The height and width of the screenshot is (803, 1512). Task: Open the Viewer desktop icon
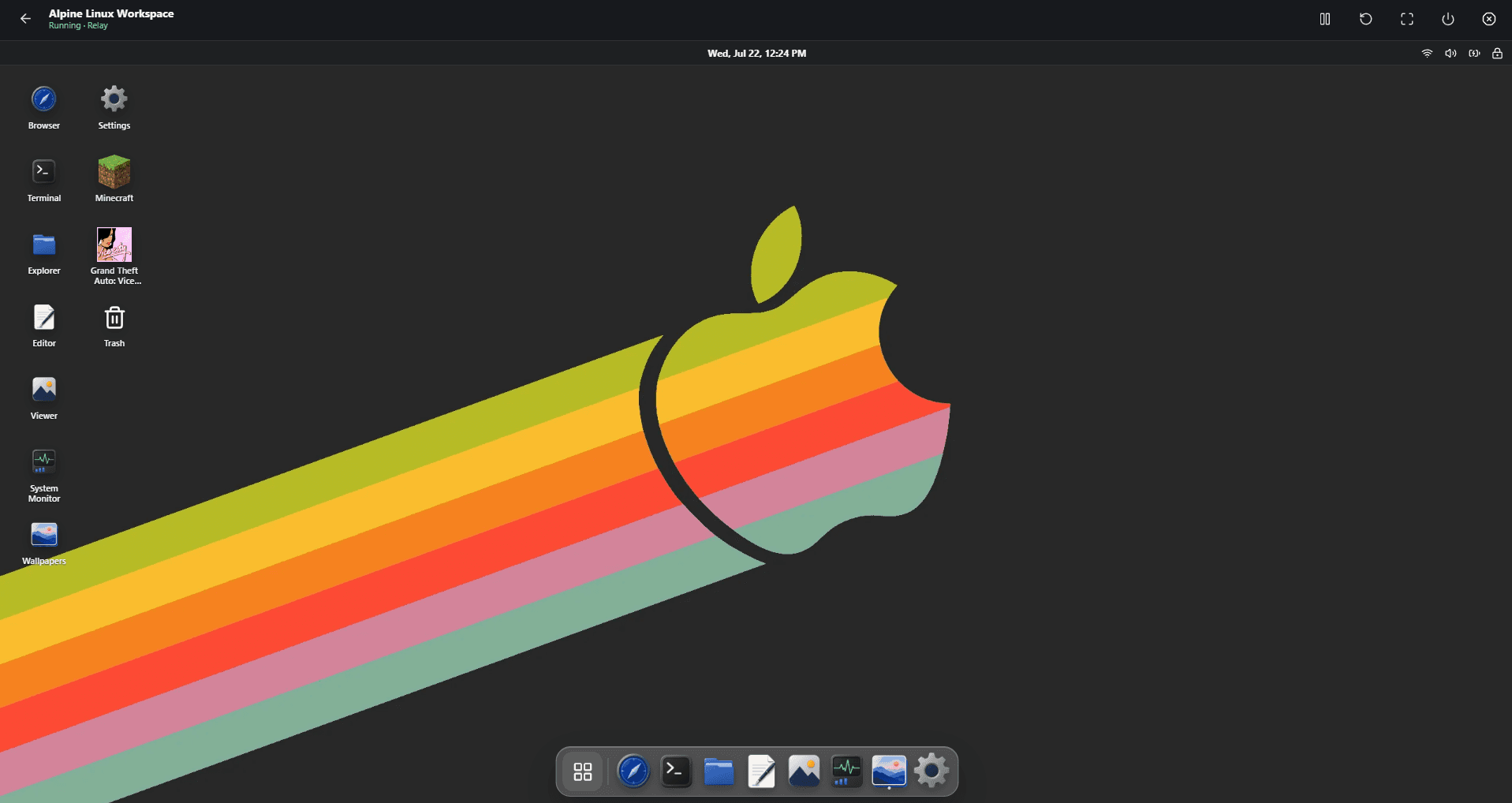click(x=43, y=397)
